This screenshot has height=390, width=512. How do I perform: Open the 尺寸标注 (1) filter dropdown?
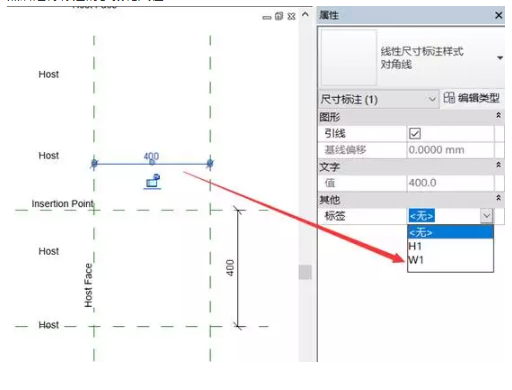coord(378,99)
